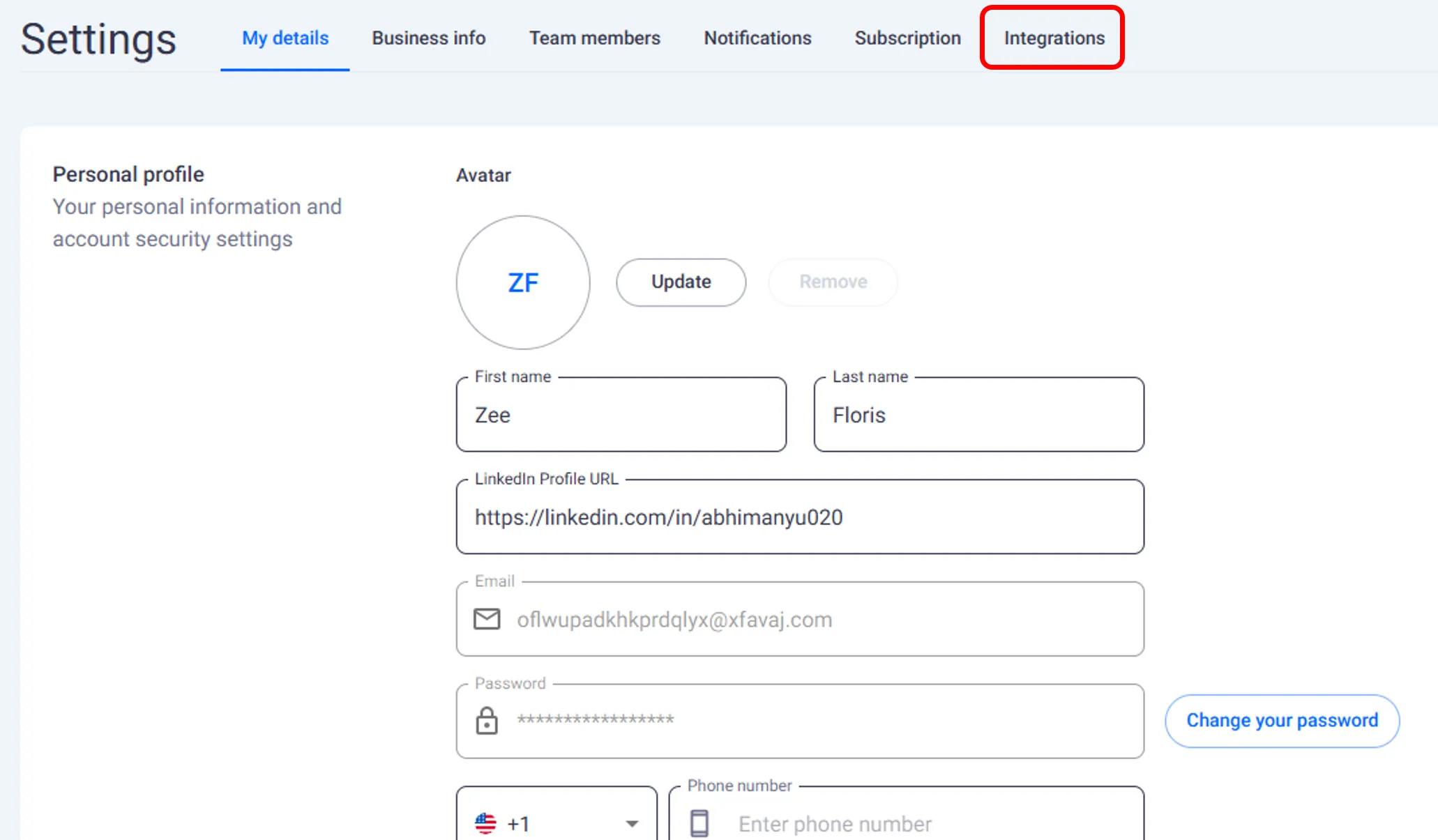Edit the LinkedIn Profile URL field

(799, 517)
